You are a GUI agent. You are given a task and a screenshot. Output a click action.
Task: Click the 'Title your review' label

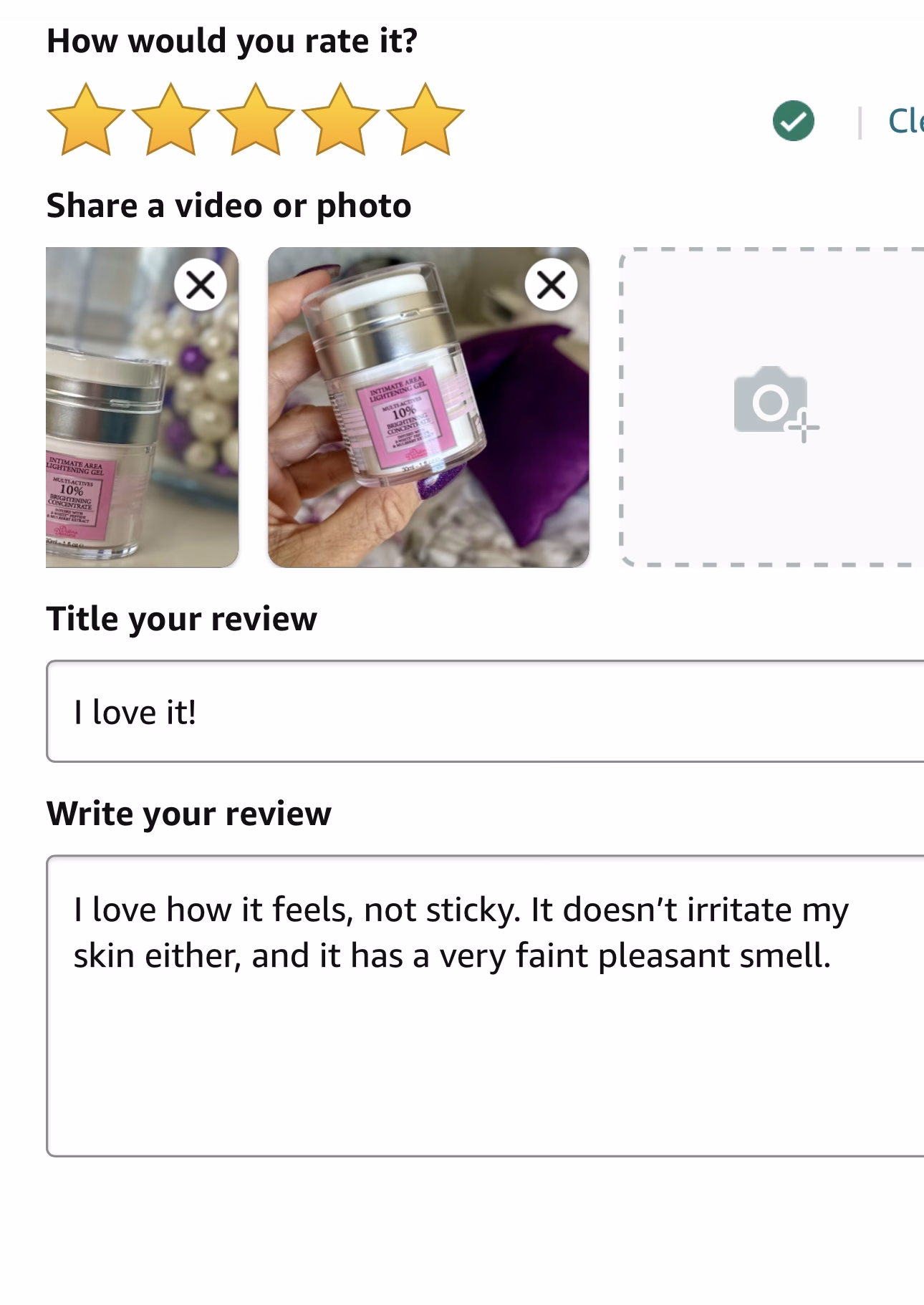pos(182,619)
